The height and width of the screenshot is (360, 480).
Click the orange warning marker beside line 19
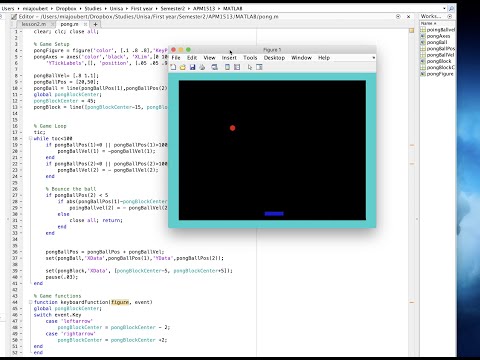click(412, 145)
